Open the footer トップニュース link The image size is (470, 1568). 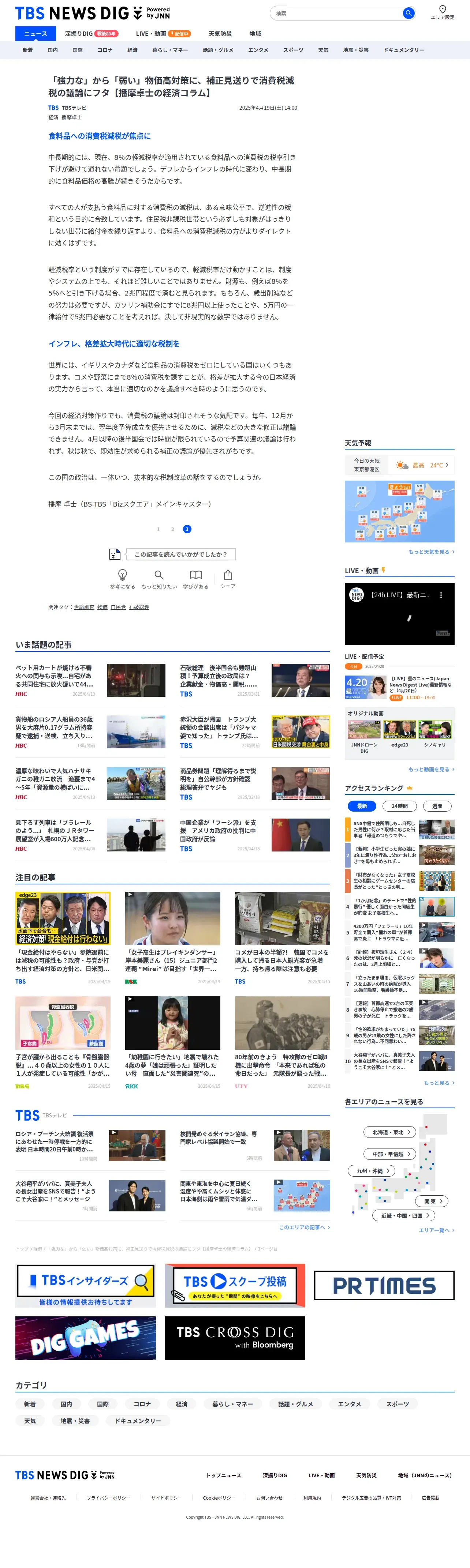pyautogui.click(x=223, y=1475)
